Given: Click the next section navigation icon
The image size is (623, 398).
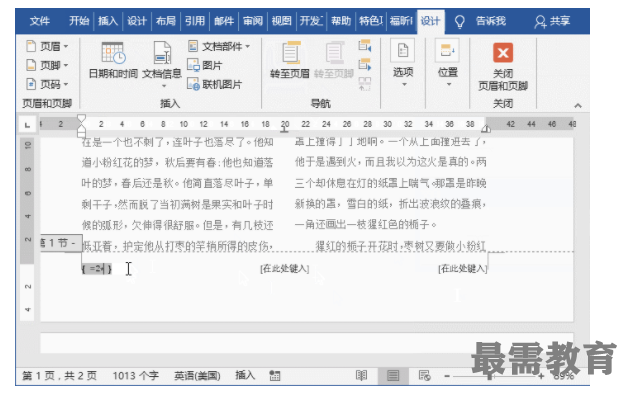Looking at the screenshot, I should coord(365,64).
